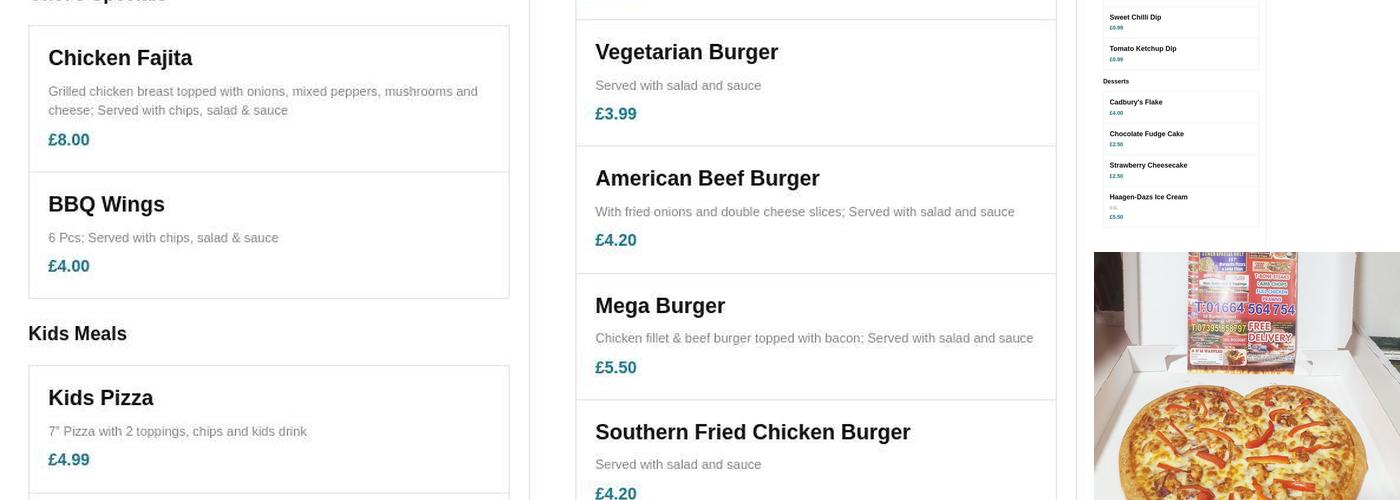Pick the Chocolate Fudge Cake
Screen dimensions: 1400x500
pyautogui.click(x=1146, y=134)
